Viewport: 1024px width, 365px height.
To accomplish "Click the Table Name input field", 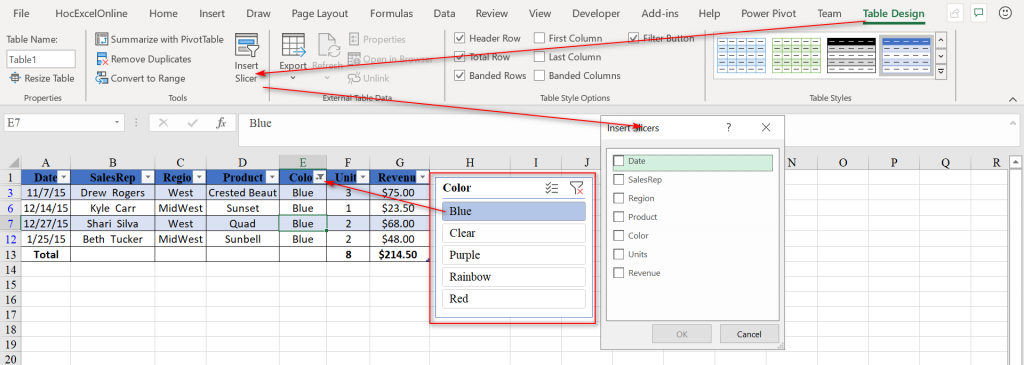I will [41, 59].
